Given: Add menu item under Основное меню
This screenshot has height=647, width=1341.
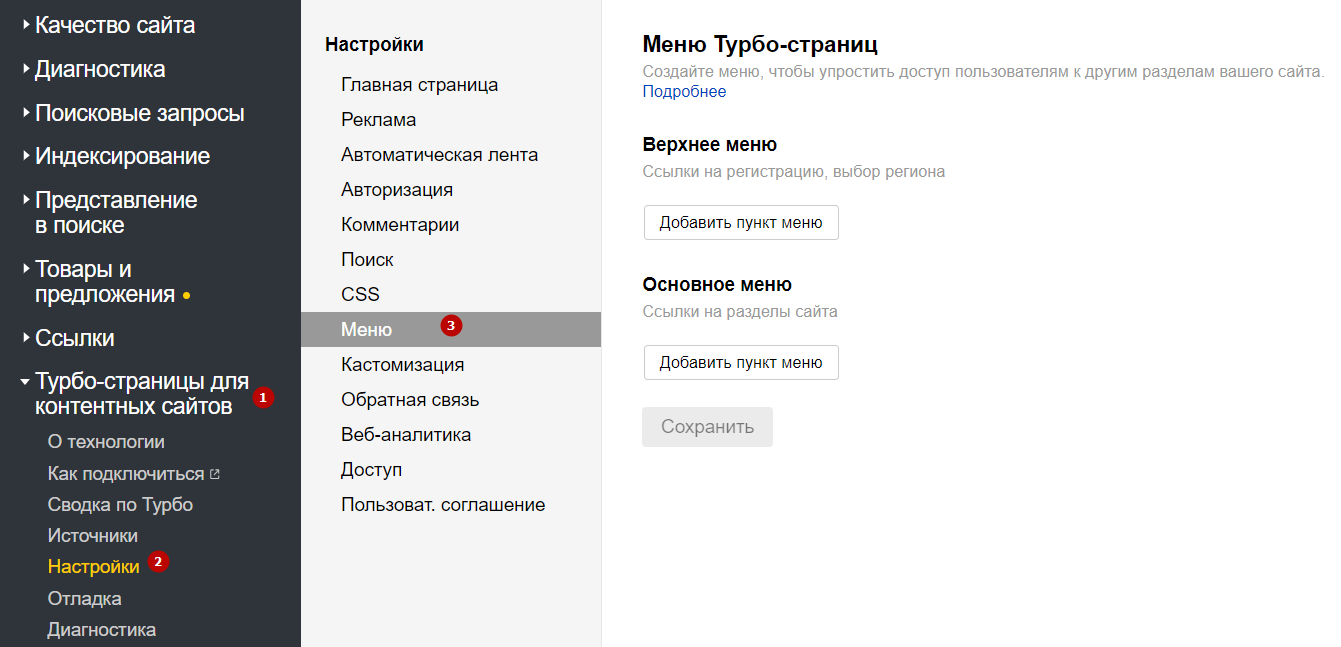Looking at the screenshot, I should [740, 363].
